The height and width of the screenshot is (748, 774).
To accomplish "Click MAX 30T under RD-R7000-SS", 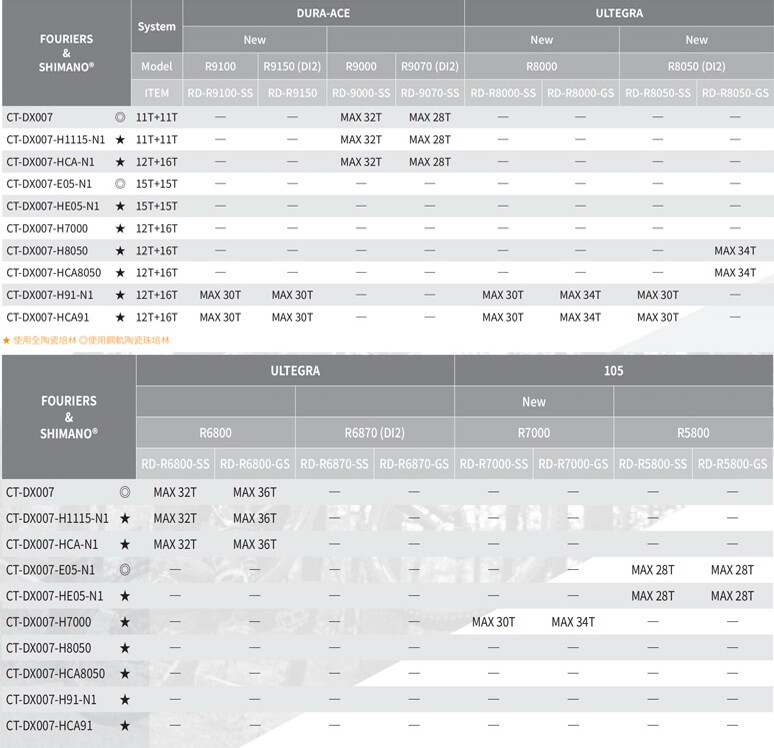I will click(x=494, y=622).
